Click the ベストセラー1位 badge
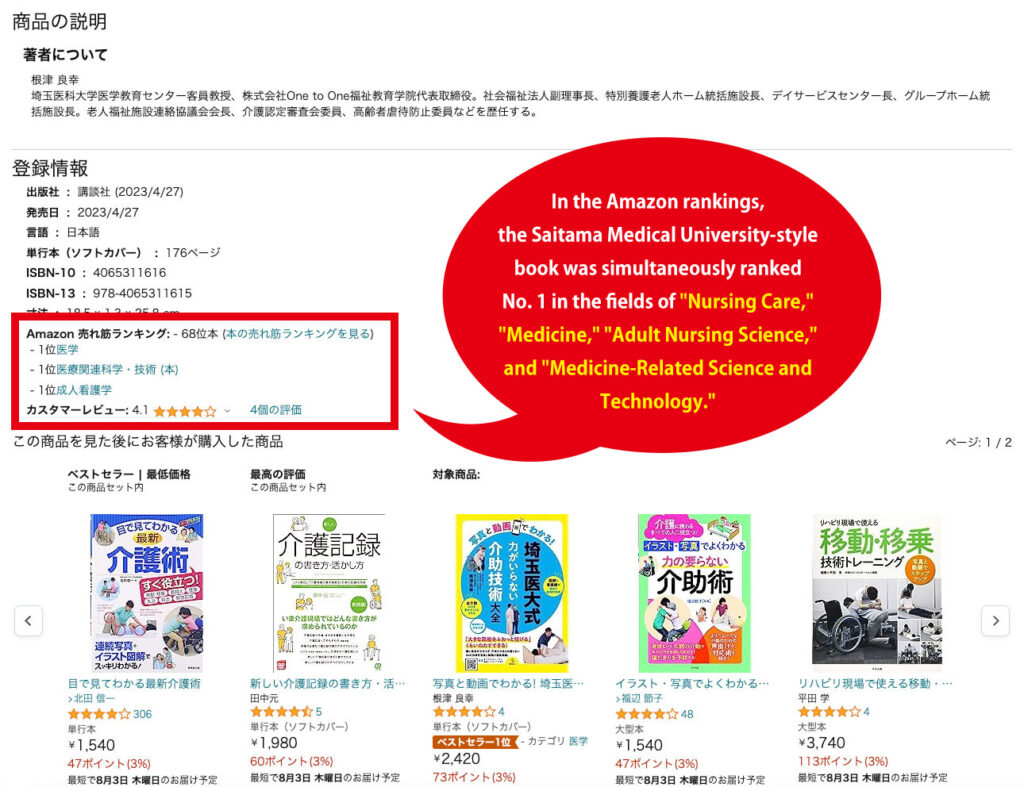The width and height of the screenshot is (1024, 787). tap(474, 742)
